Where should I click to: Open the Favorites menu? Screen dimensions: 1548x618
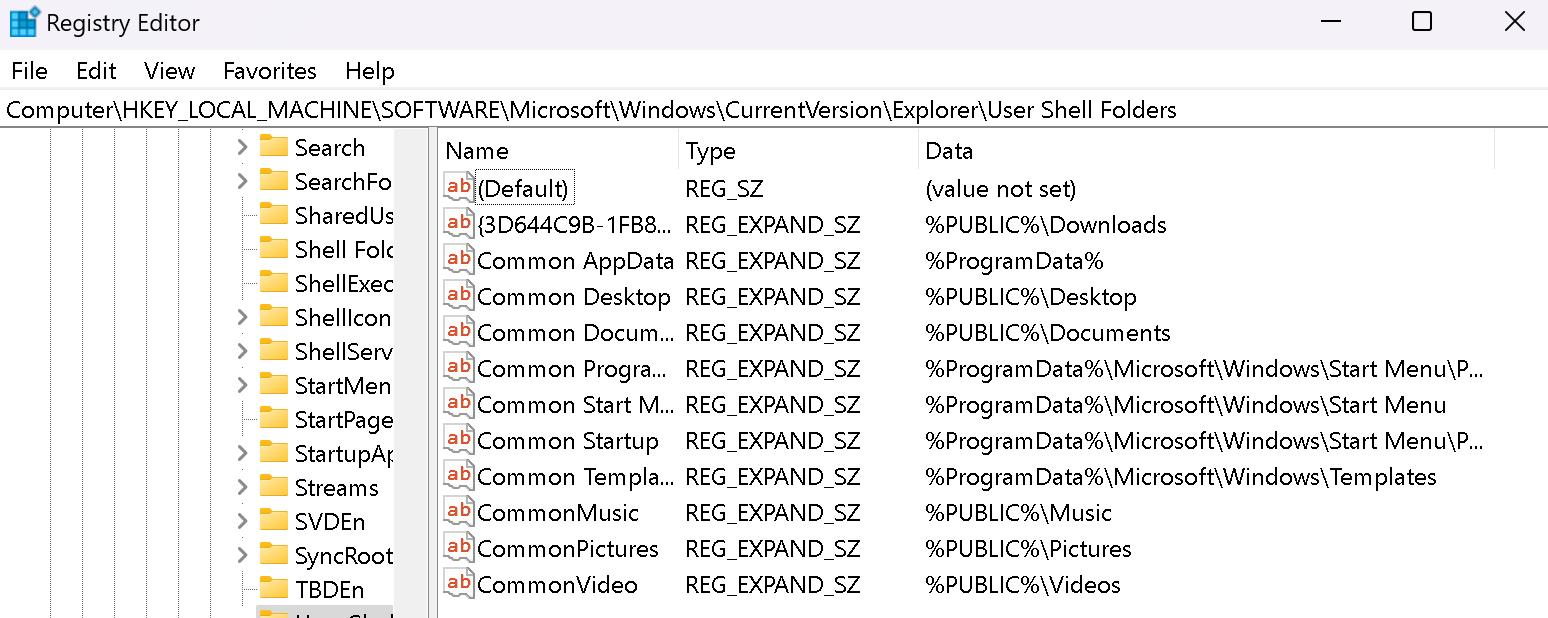click(x=270, y=71)
